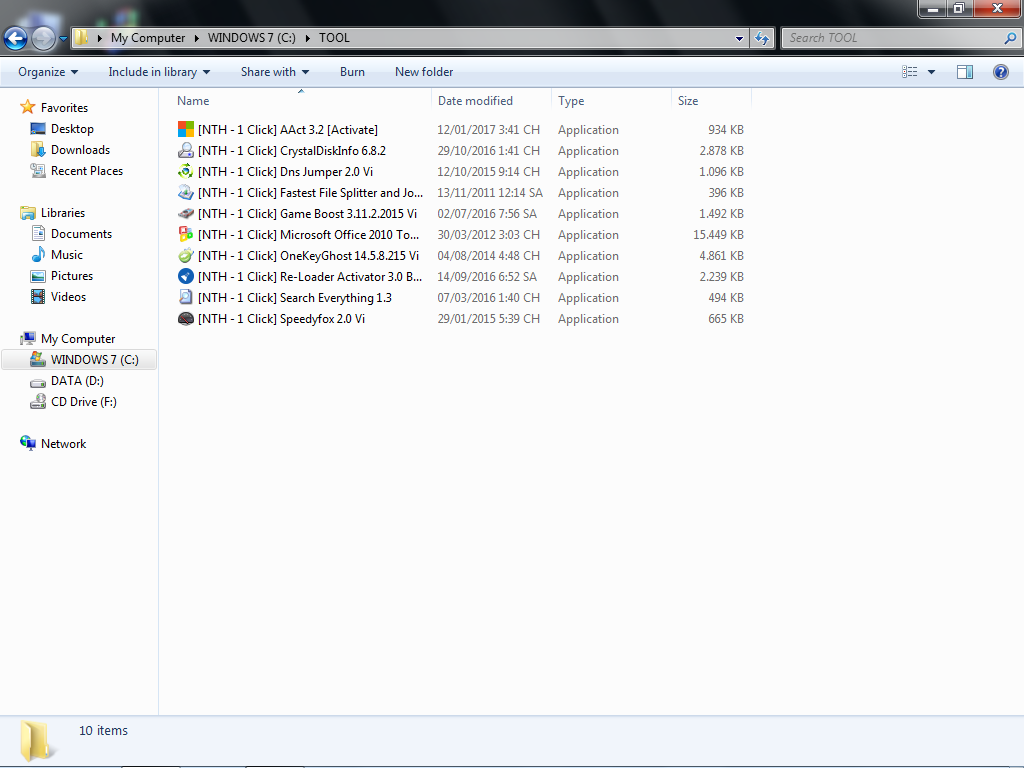Select the '[NTH - 1 Click] Speedyfox 2.0 Vi' name
The width and height of the screenshot is (1024, 768).
281,319
